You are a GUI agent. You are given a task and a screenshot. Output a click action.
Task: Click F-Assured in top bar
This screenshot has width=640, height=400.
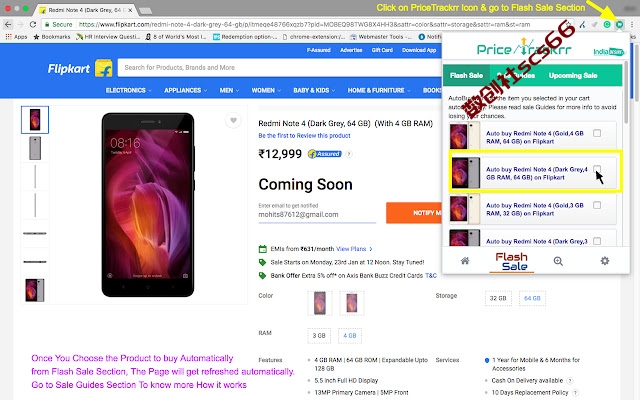(318, 50)
